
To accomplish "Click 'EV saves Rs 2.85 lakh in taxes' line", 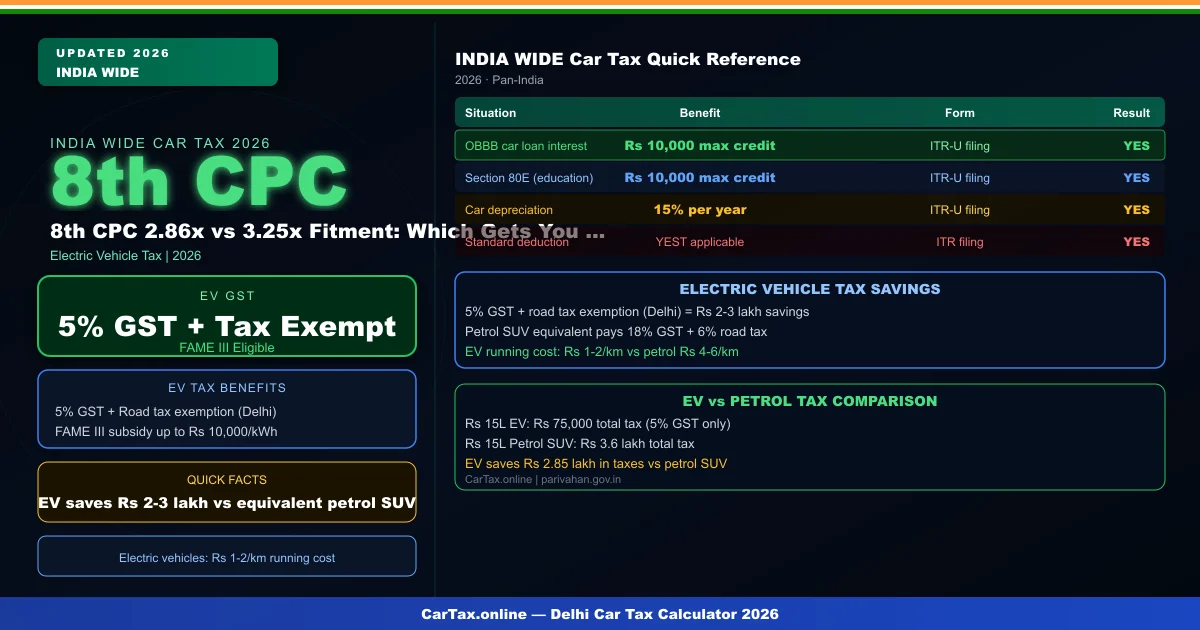I will (596, 464).
